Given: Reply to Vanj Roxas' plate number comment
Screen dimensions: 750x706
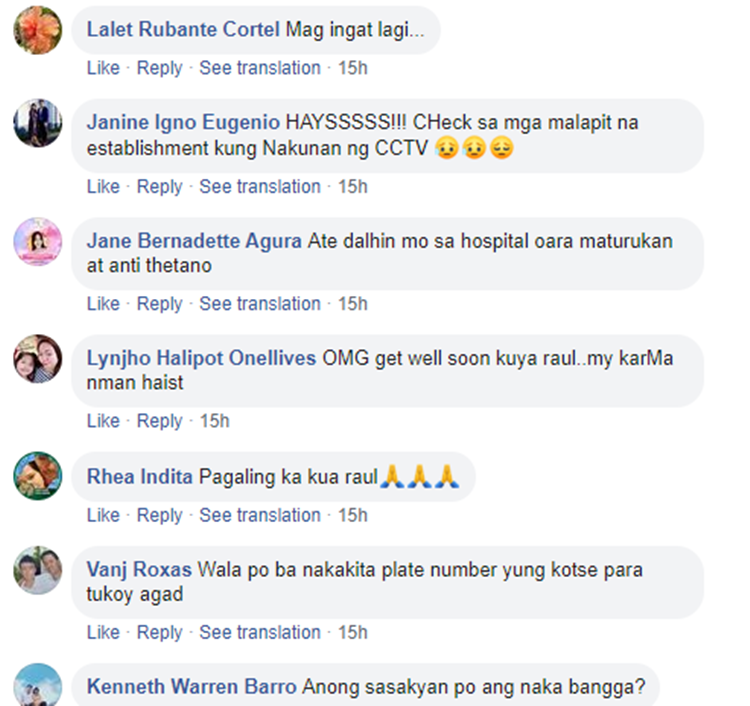Looking at the screenshot, I should point(160,632).
